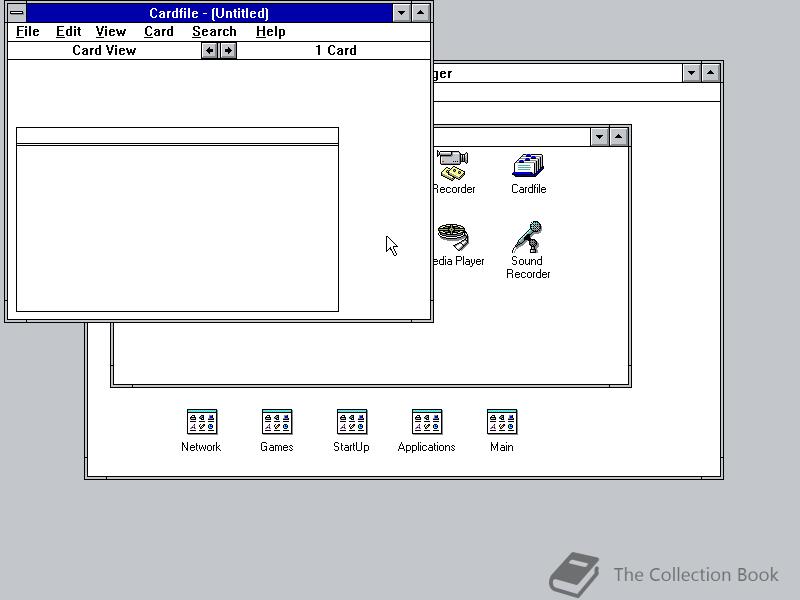Click the card's index line header
This screenshot has width=800, height=600.
[178, 136]
